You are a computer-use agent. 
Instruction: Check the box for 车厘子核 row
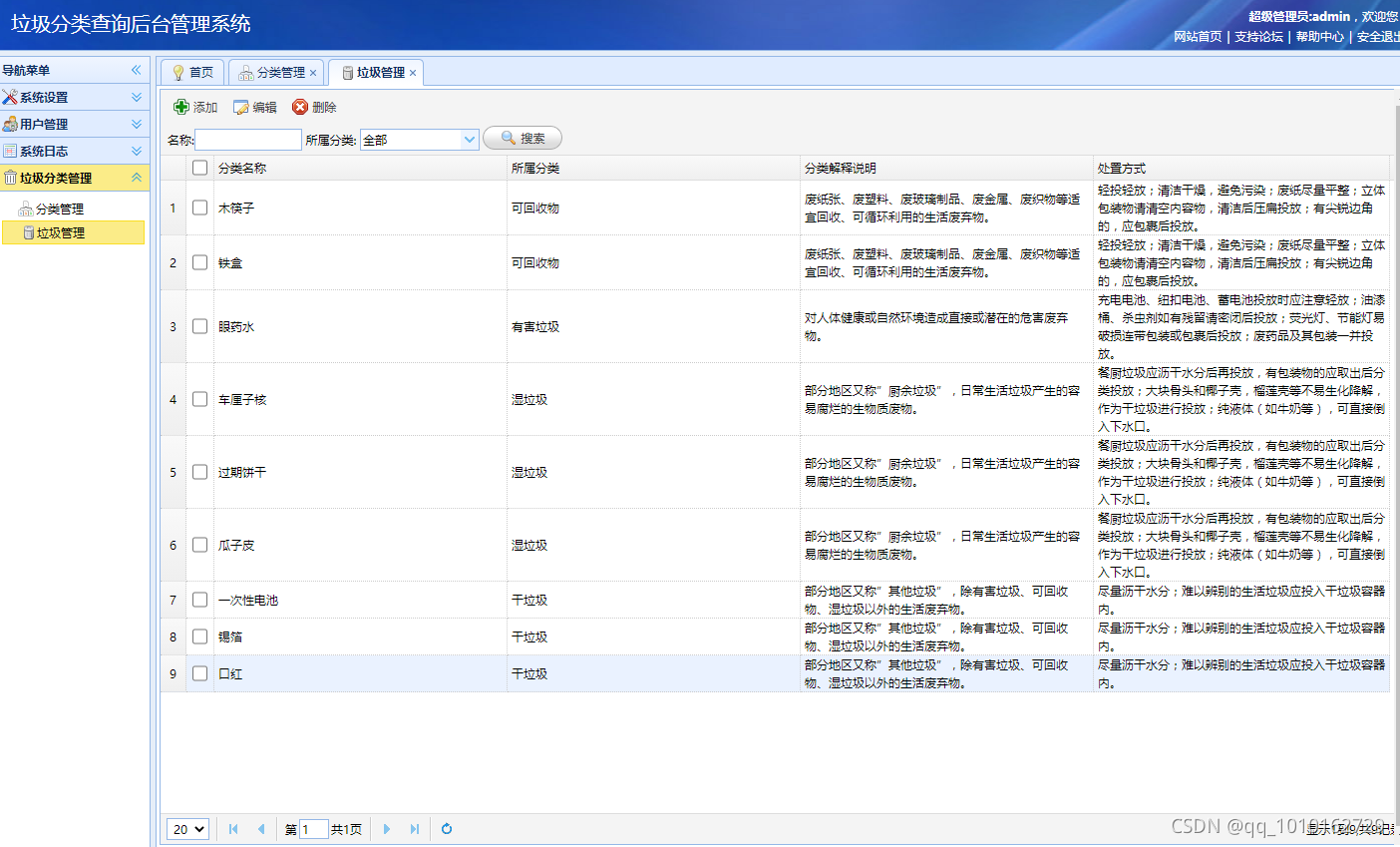point(200,399)
